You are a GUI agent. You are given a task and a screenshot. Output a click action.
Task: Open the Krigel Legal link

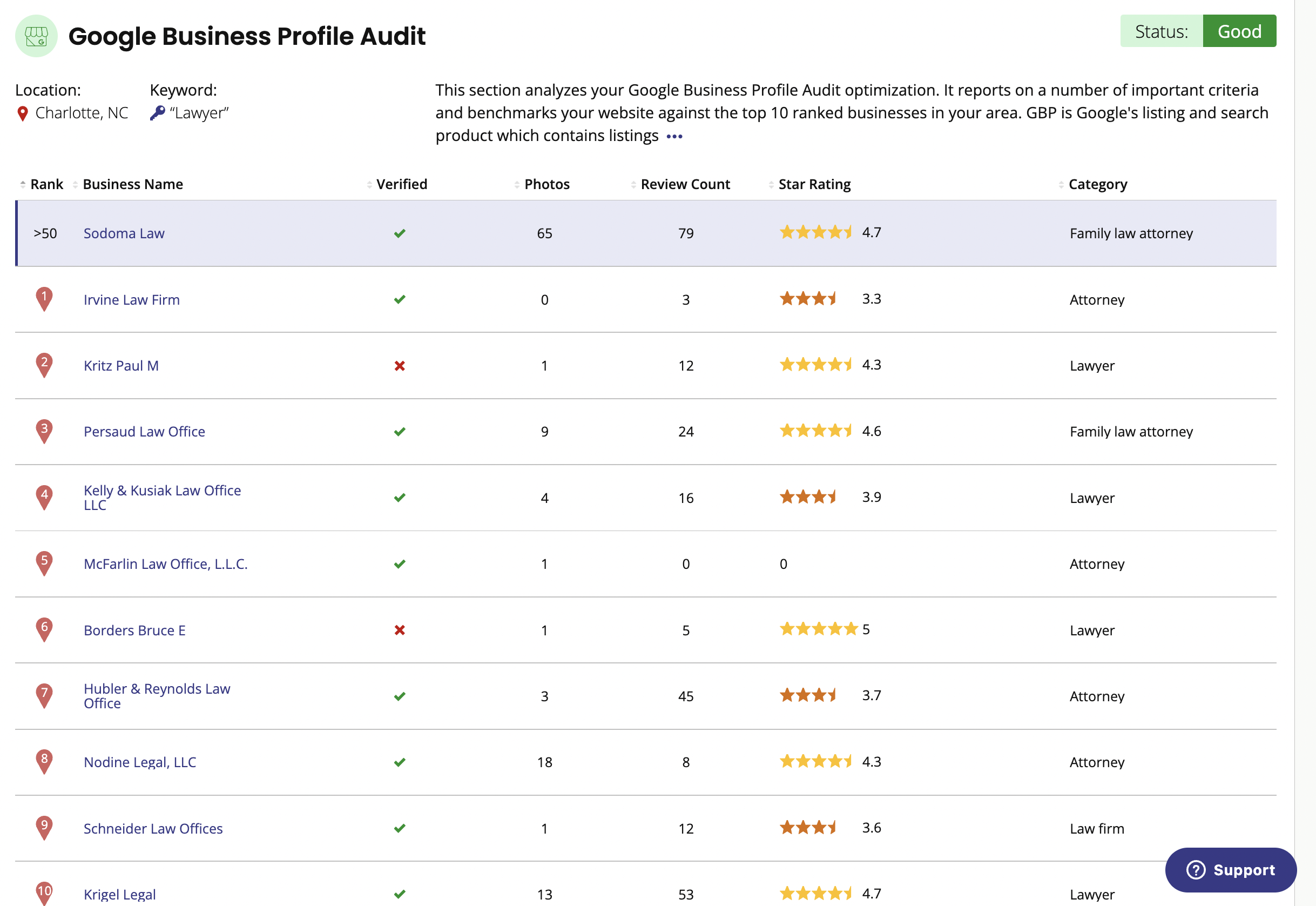120,894
